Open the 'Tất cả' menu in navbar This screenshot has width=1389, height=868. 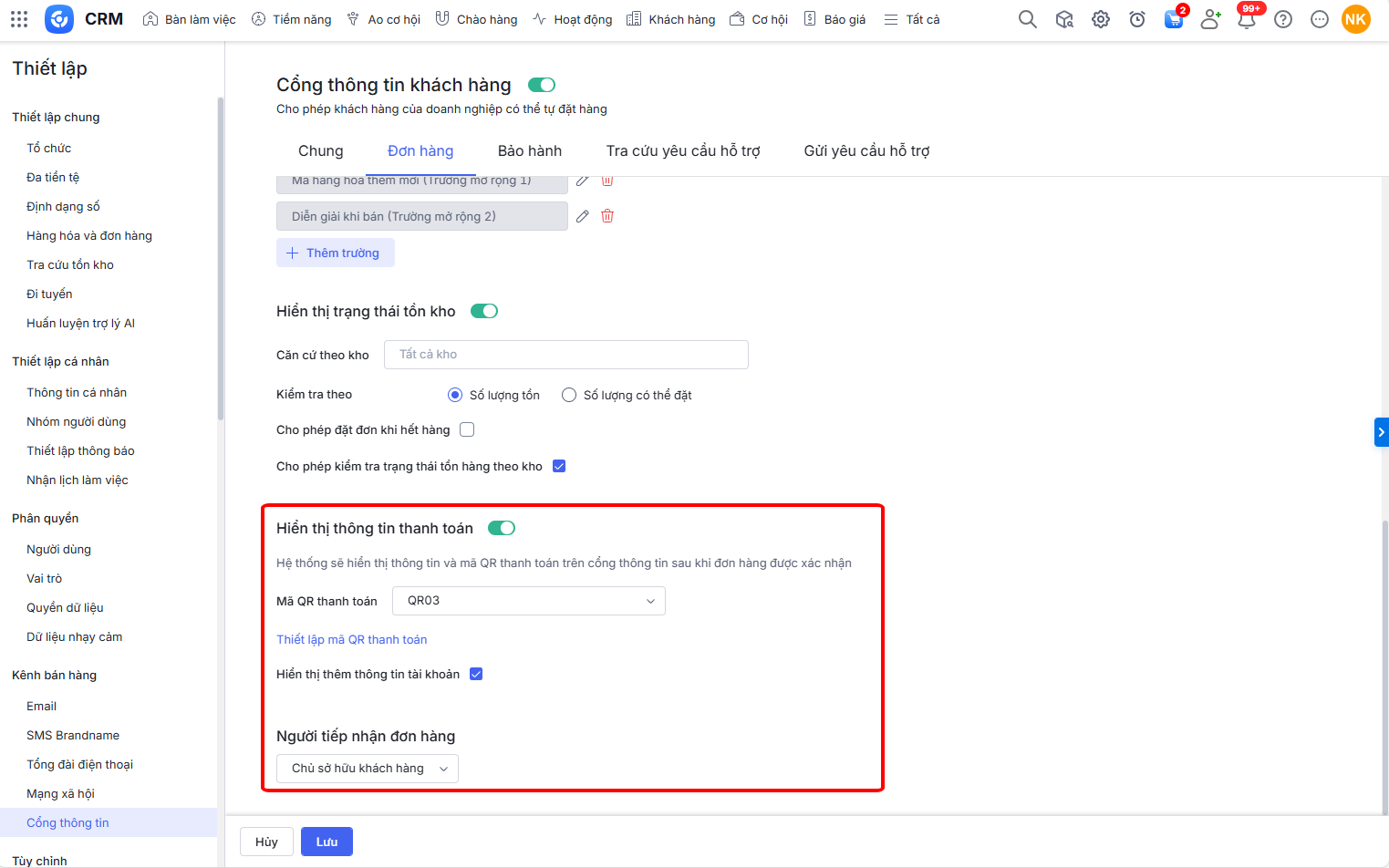pyautogui.click(x=912, y=19)
